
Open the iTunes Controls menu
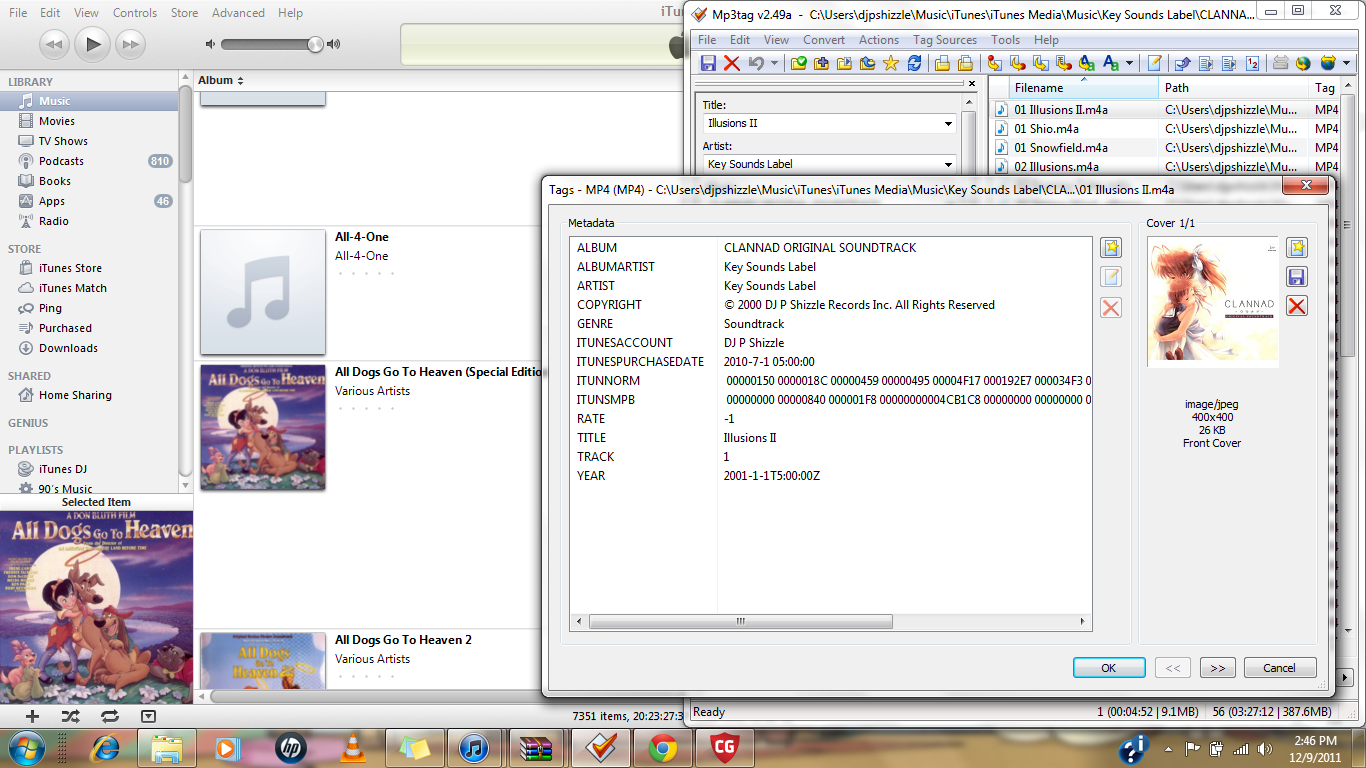click(x=135, y=13)
